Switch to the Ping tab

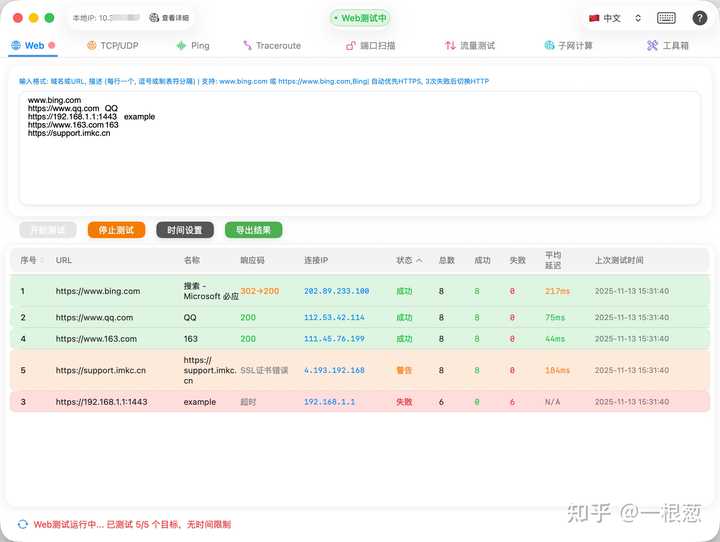(x=193, y=45)
